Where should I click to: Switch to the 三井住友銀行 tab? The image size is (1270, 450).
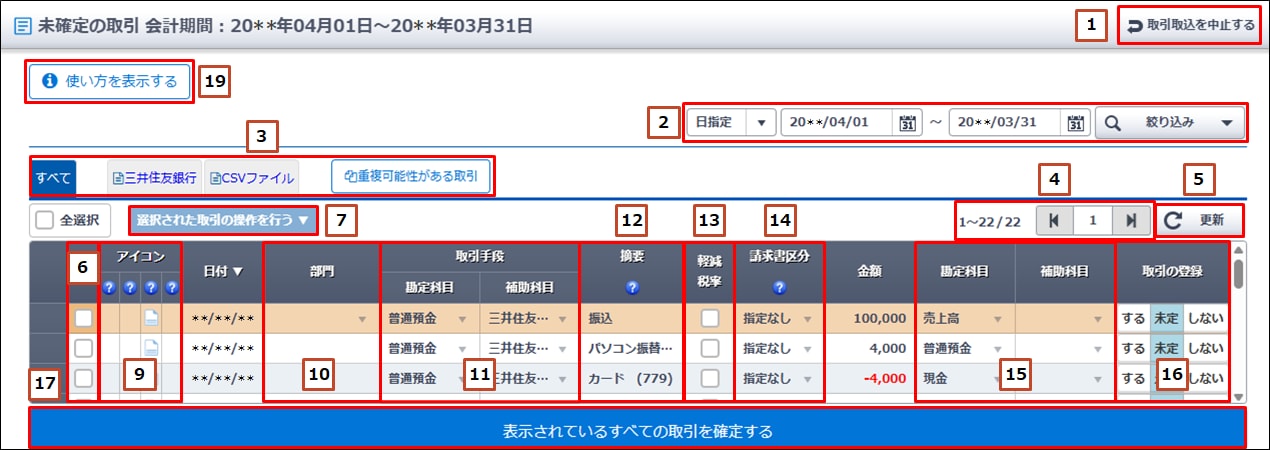pyautogui.click(x=155, y=178)
